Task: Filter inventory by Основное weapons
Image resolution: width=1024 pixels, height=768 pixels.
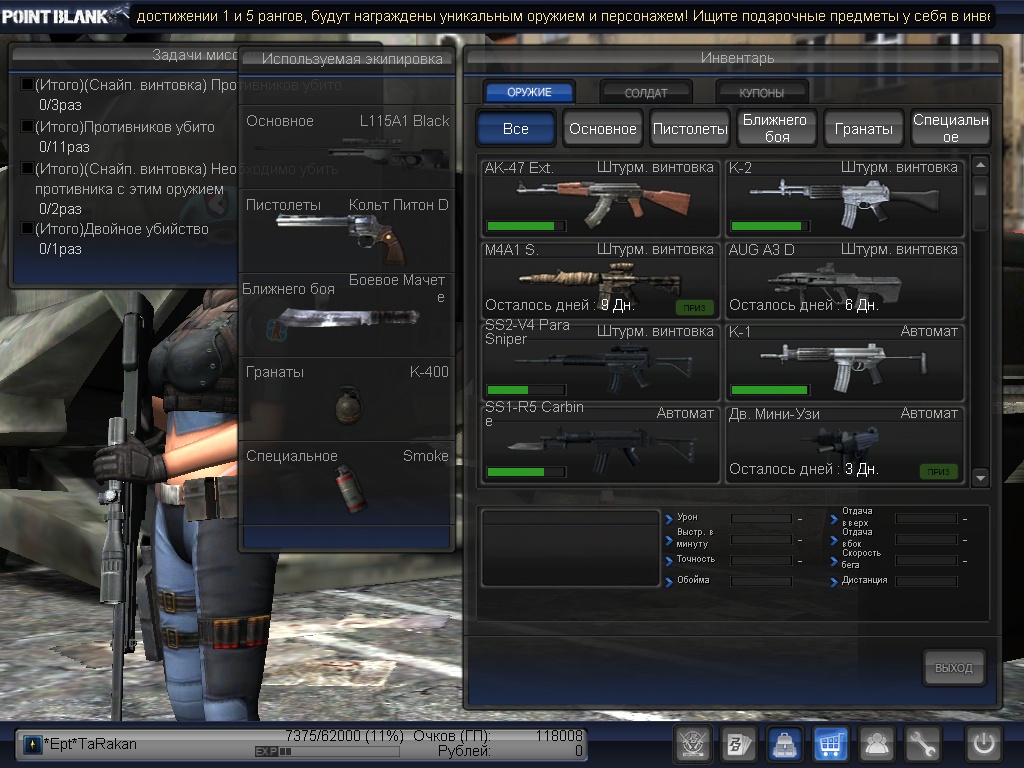Action: pos(603,128)
